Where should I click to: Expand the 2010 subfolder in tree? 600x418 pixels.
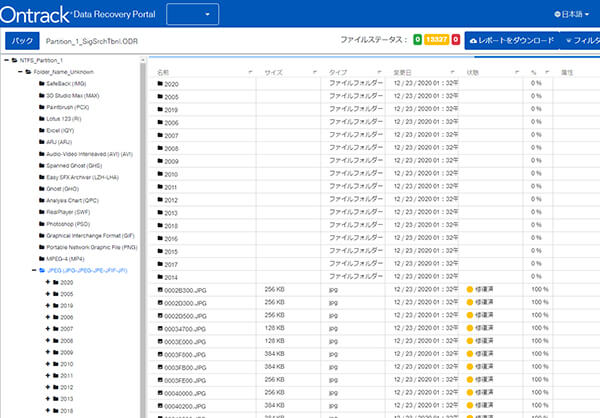click(48, 364)
